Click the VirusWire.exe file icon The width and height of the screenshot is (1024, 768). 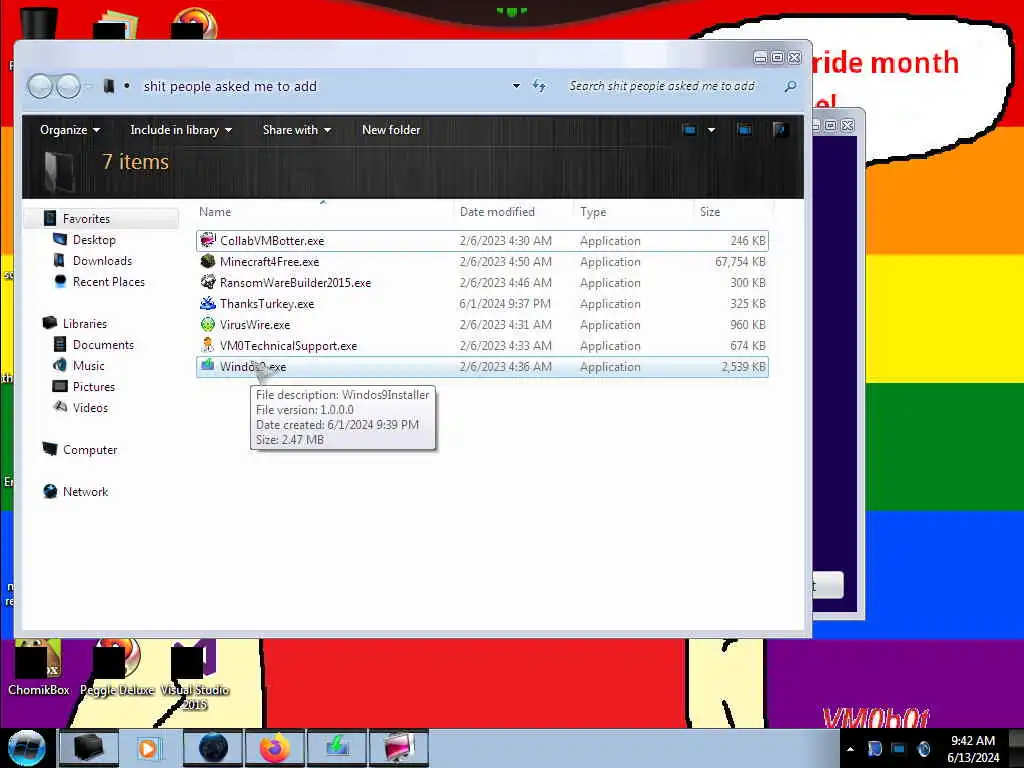tap(208, 324)
